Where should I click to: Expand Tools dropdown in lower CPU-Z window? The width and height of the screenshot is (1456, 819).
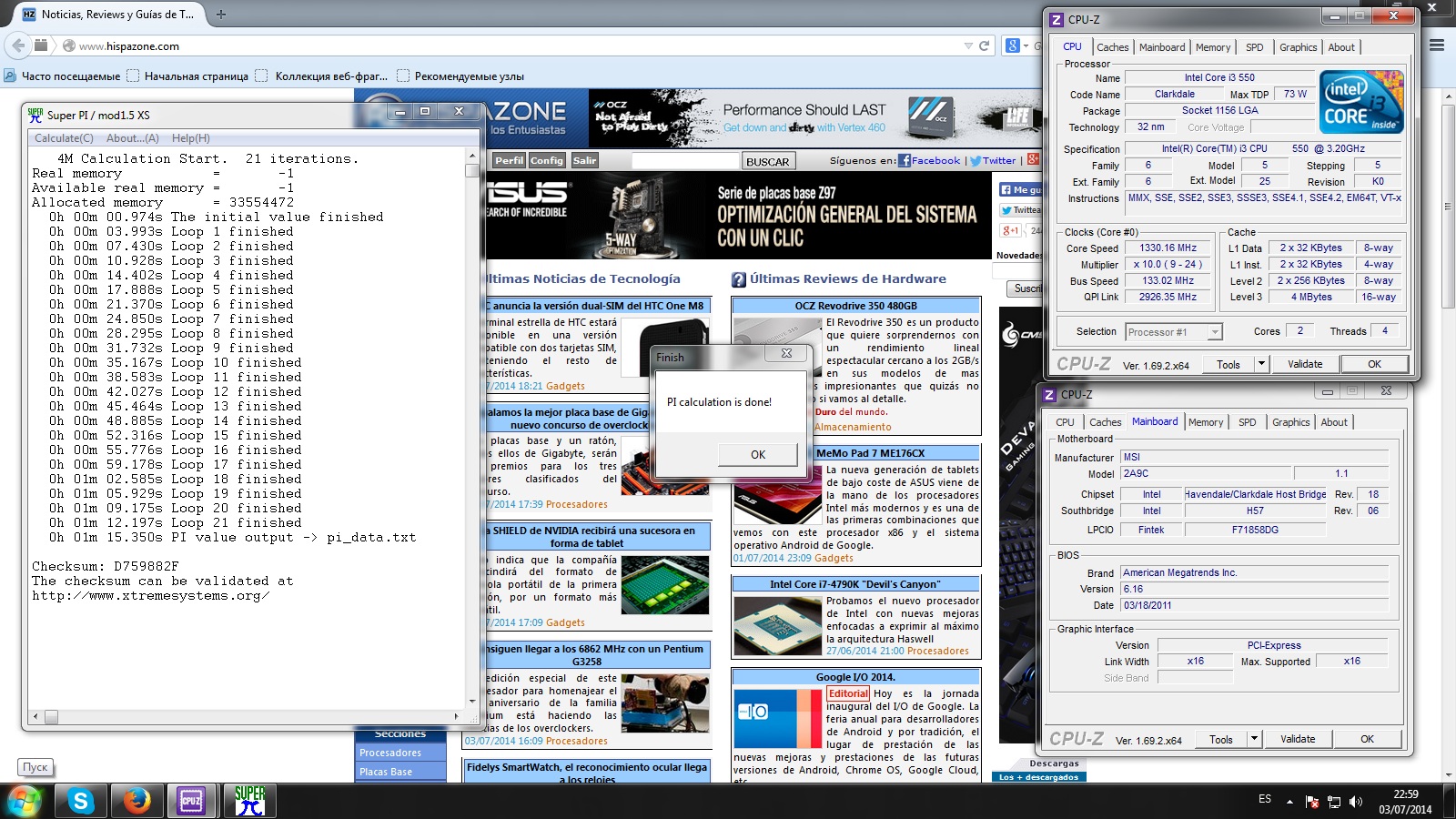click(x=1254, y=739)
